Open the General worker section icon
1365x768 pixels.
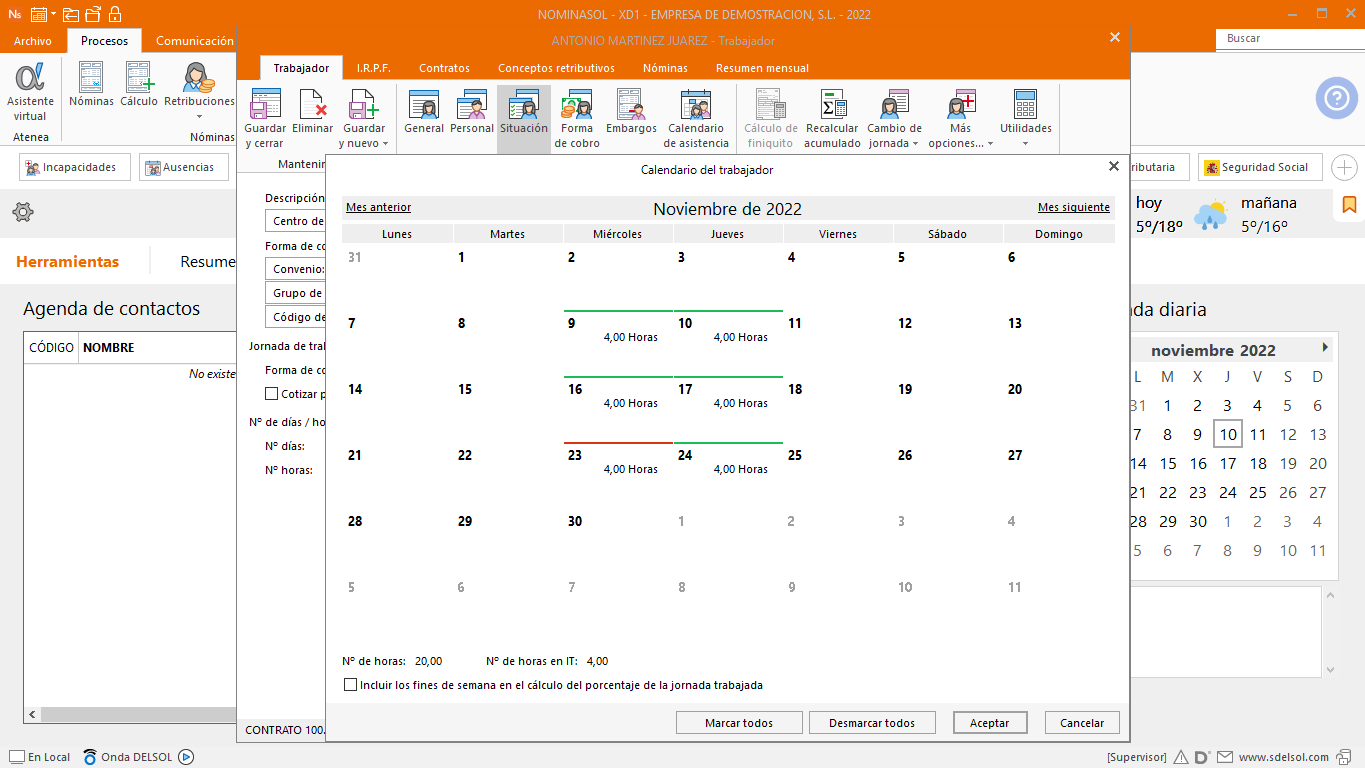click(x=424, y=105)
